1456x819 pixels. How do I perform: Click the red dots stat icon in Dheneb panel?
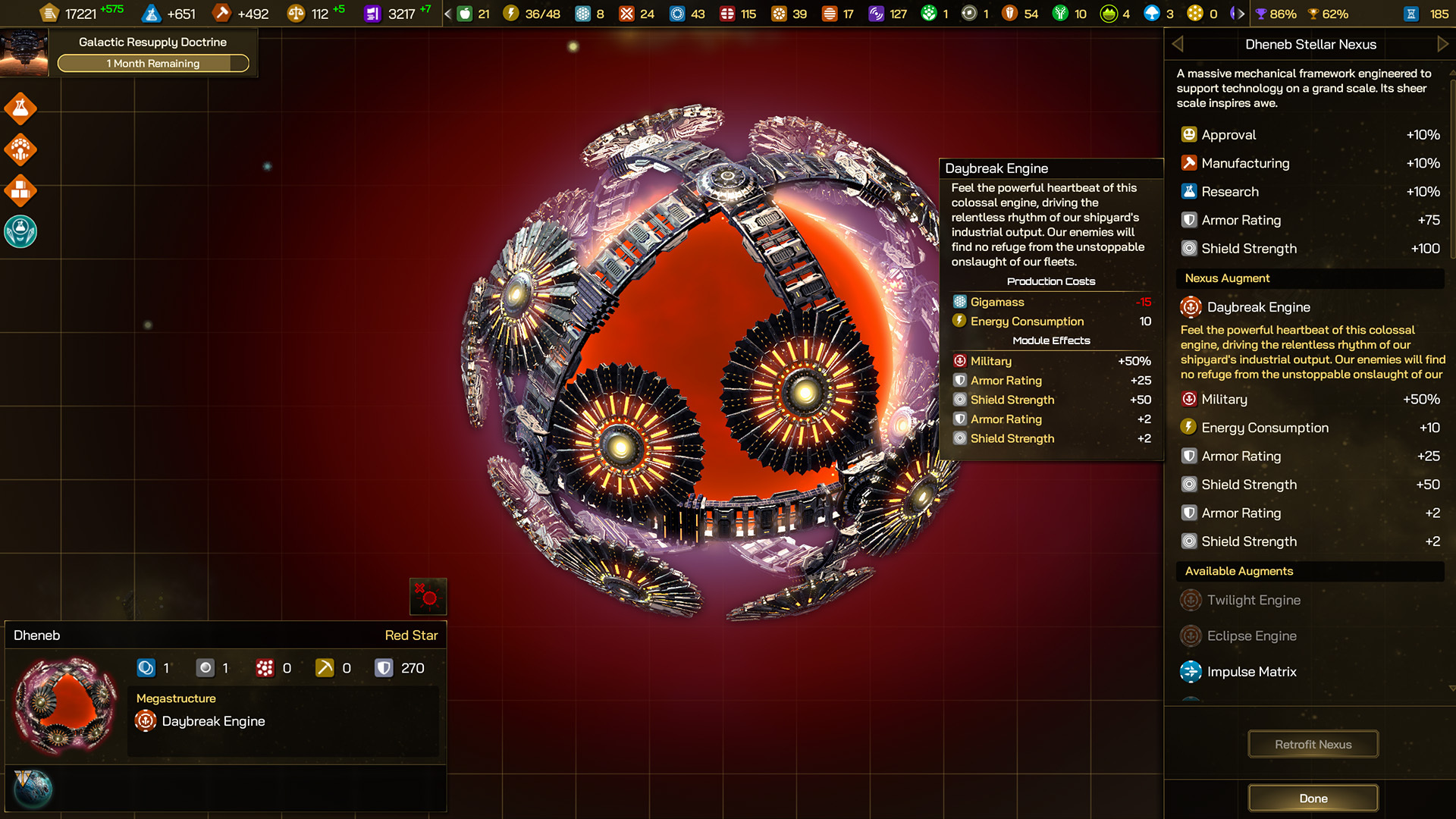tap(265, 667)
